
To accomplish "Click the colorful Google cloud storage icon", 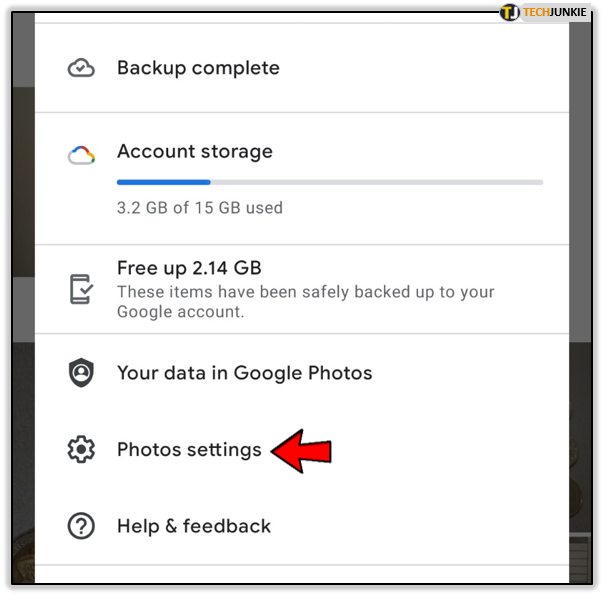I will 81,155.
